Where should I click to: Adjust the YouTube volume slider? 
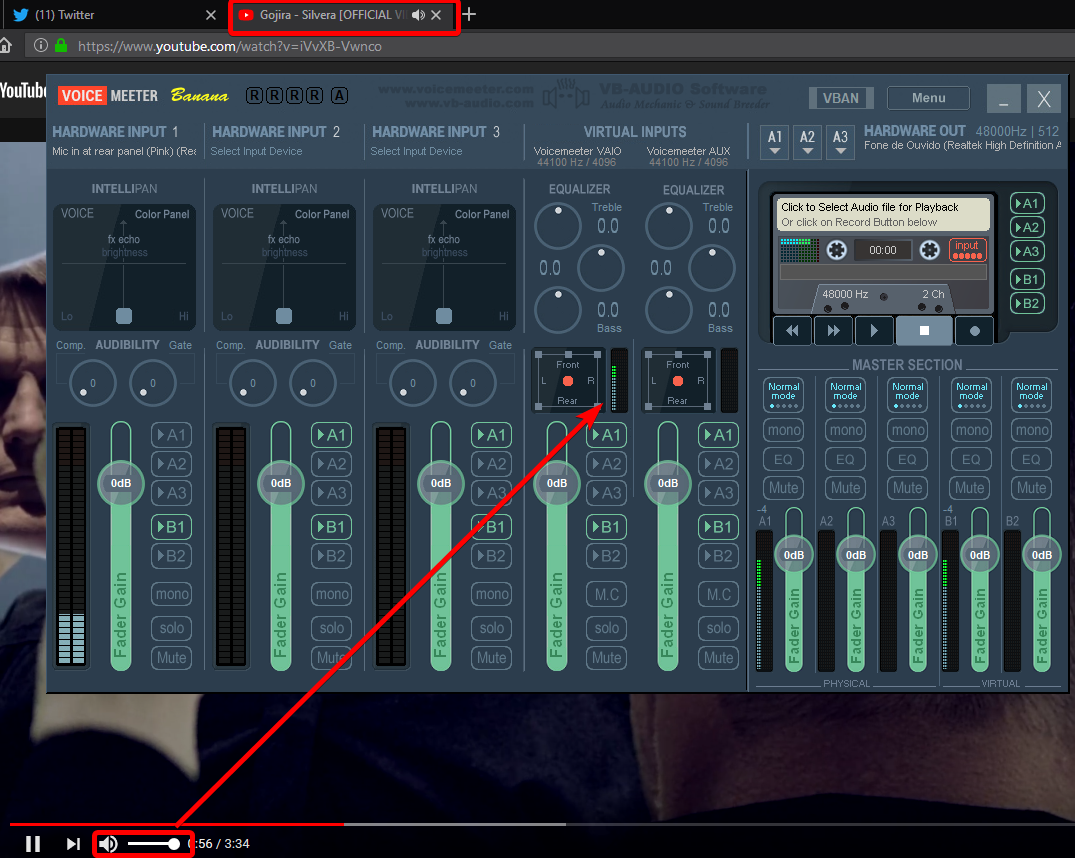coord(154,844)
